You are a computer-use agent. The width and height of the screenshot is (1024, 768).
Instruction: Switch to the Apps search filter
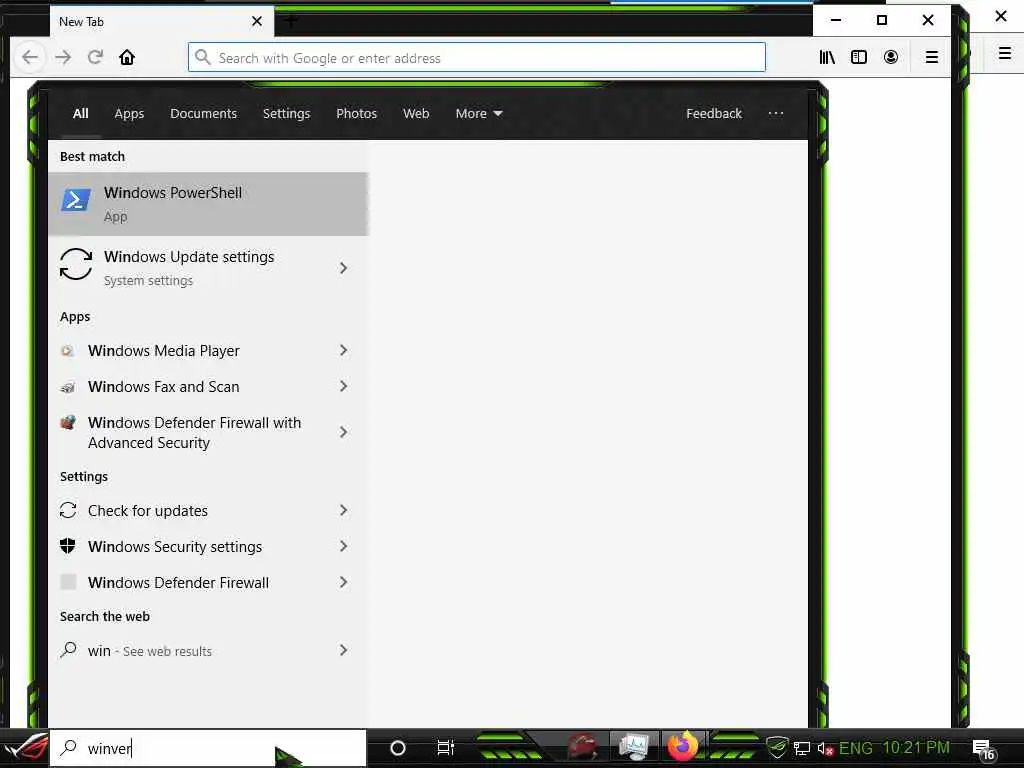click(x=129, y=114)
